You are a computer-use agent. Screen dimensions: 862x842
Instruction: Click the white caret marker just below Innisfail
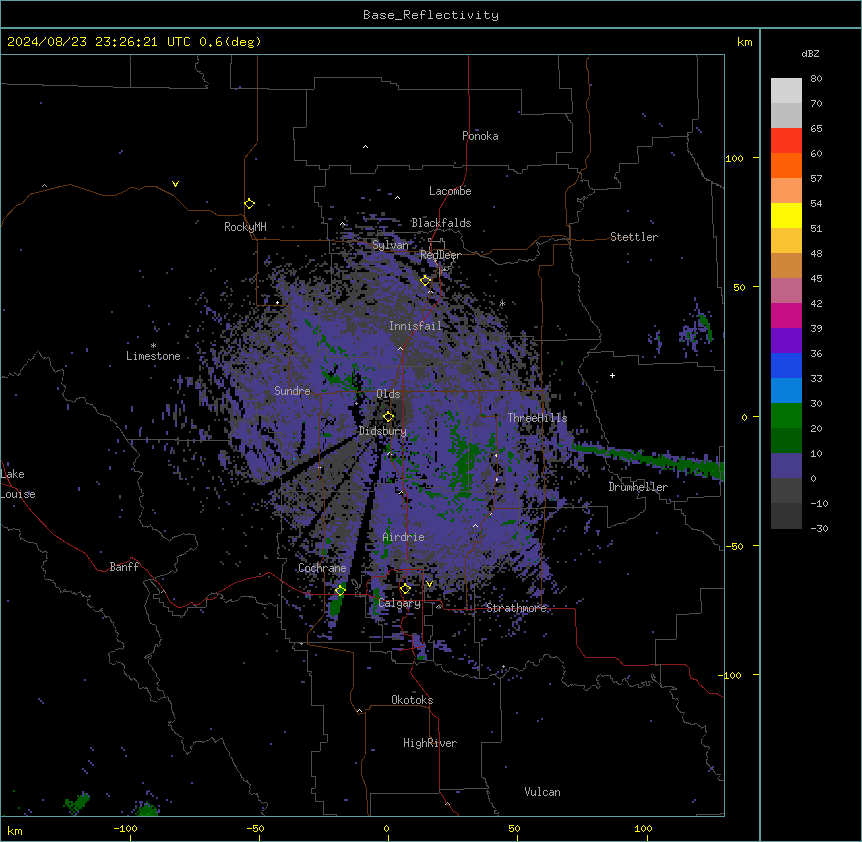click(x=400, y=348)
